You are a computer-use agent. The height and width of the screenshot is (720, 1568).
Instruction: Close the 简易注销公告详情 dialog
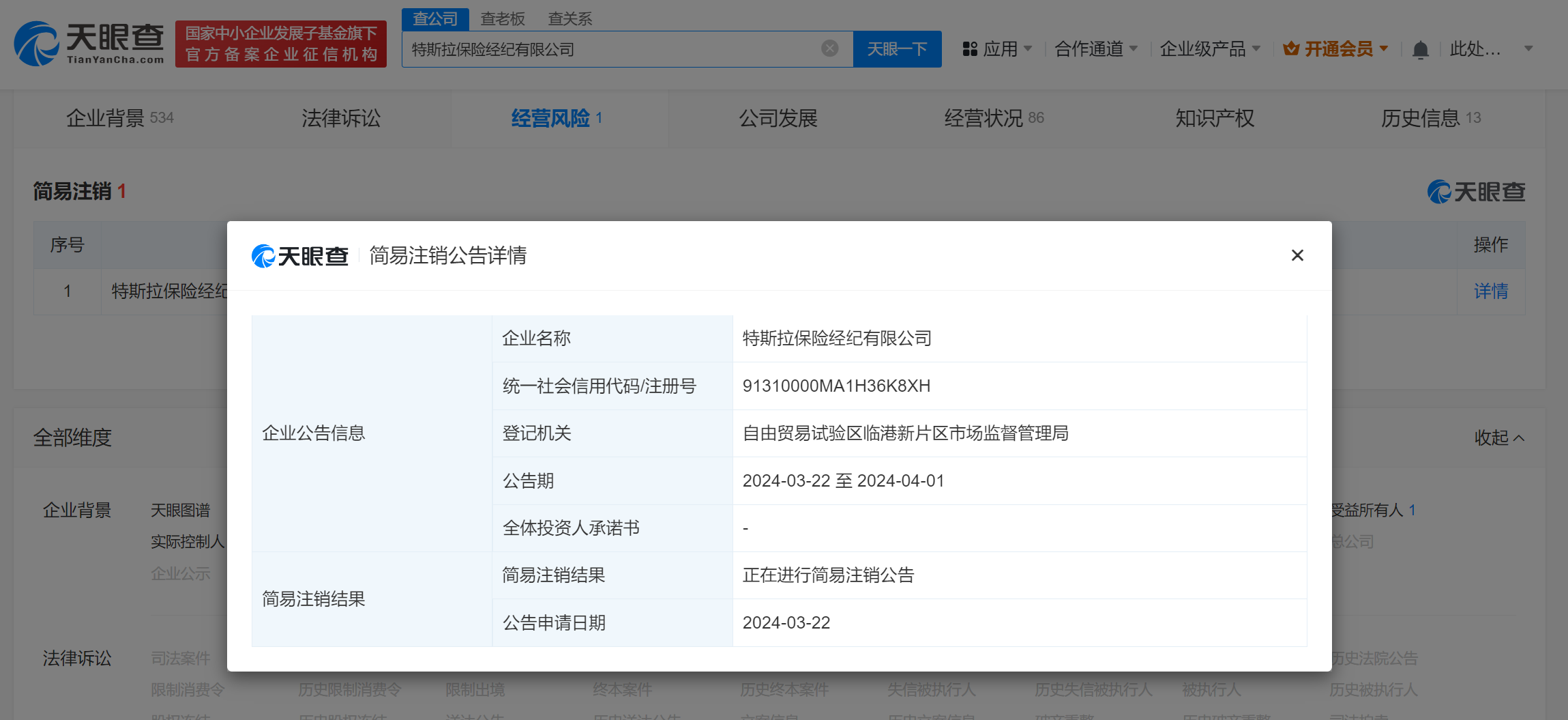coord(1297,255)
